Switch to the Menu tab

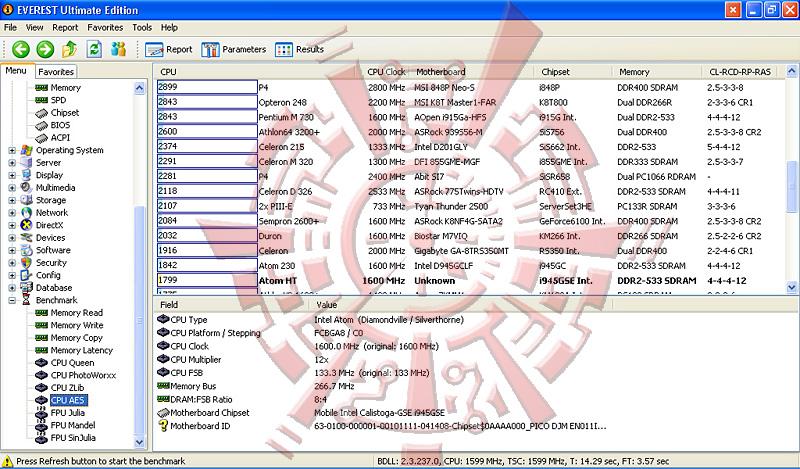(16, 71)
